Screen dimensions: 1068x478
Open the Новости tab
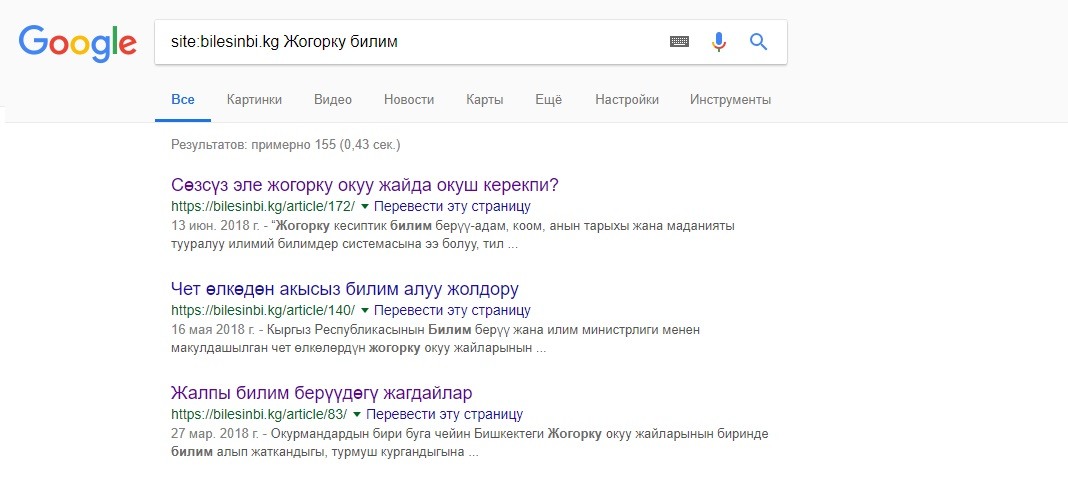(x=409, y=100)
